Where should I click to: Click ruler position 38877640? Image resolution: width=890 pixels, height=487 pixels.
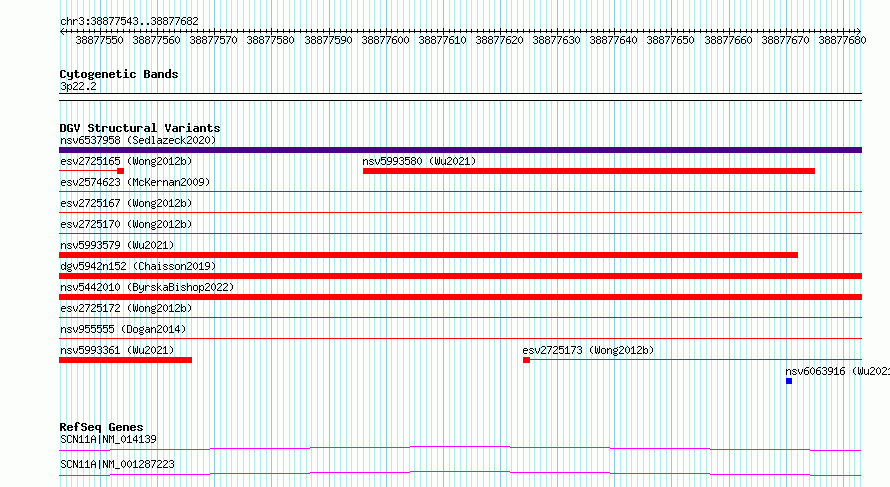(613, 40)
